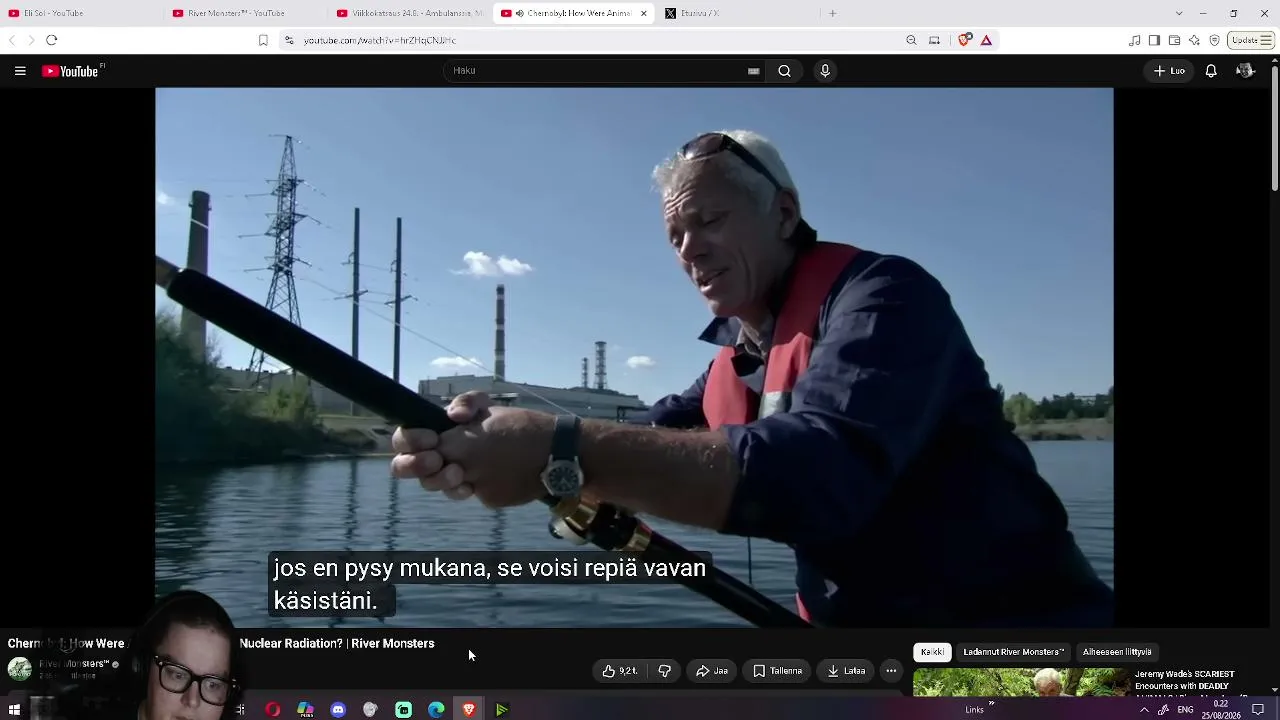
Task: Open a new browser tab
Action: pyautogui.click(x=832, y=13)
